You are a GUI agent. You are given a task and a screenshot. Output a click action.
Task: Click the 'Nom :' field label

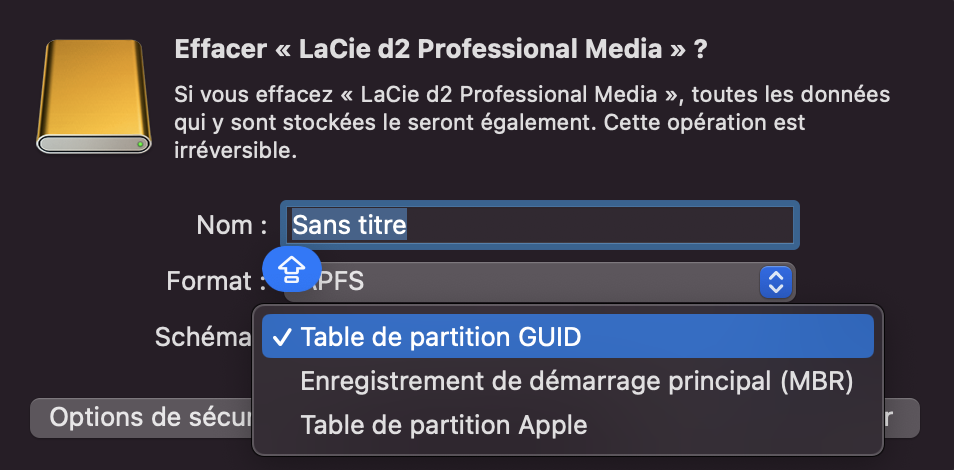[x=232, y=225]
